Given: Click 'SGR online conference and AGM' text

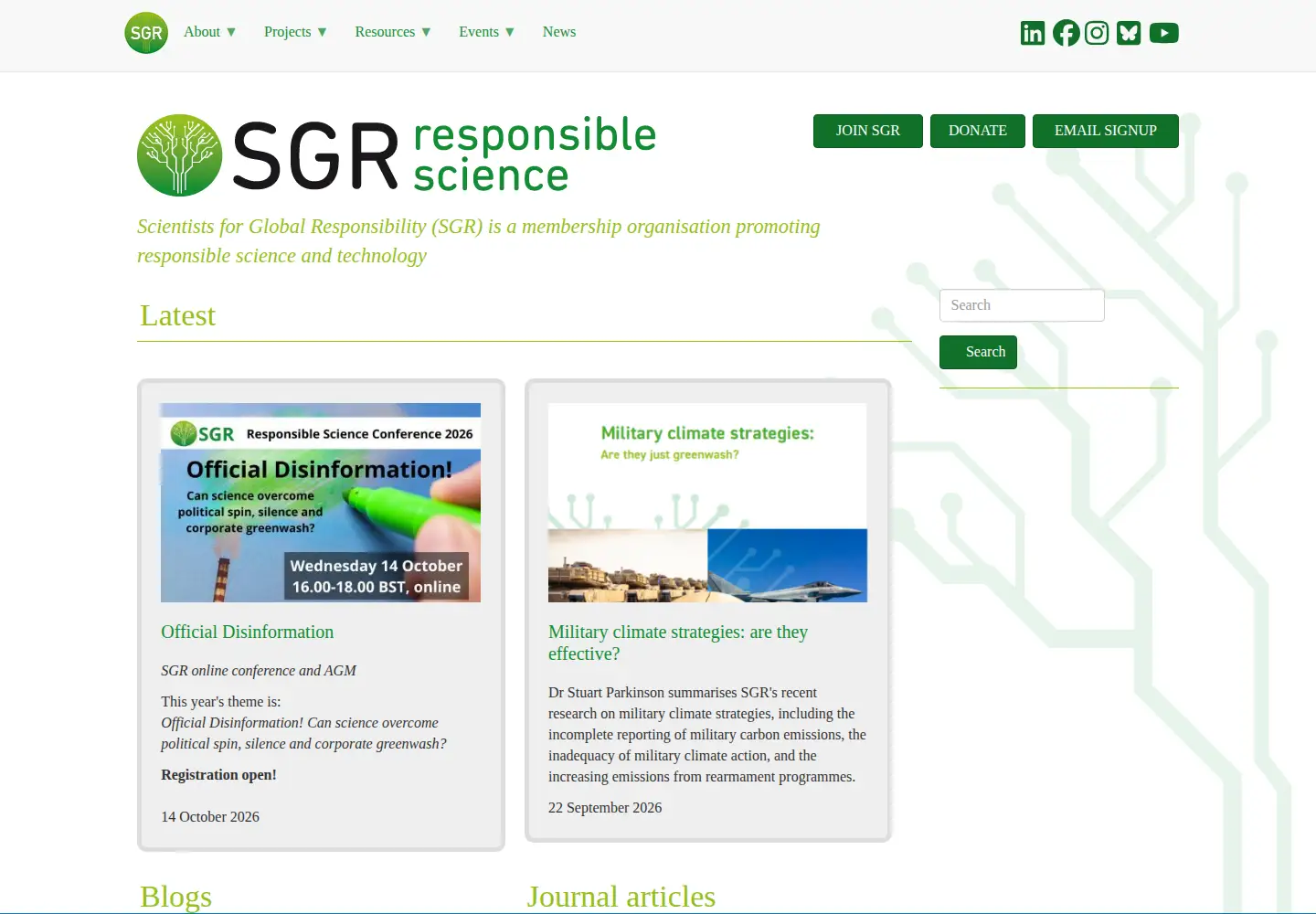Looking at the screenshot, I should pyautogui.click(x=259, y=671).
